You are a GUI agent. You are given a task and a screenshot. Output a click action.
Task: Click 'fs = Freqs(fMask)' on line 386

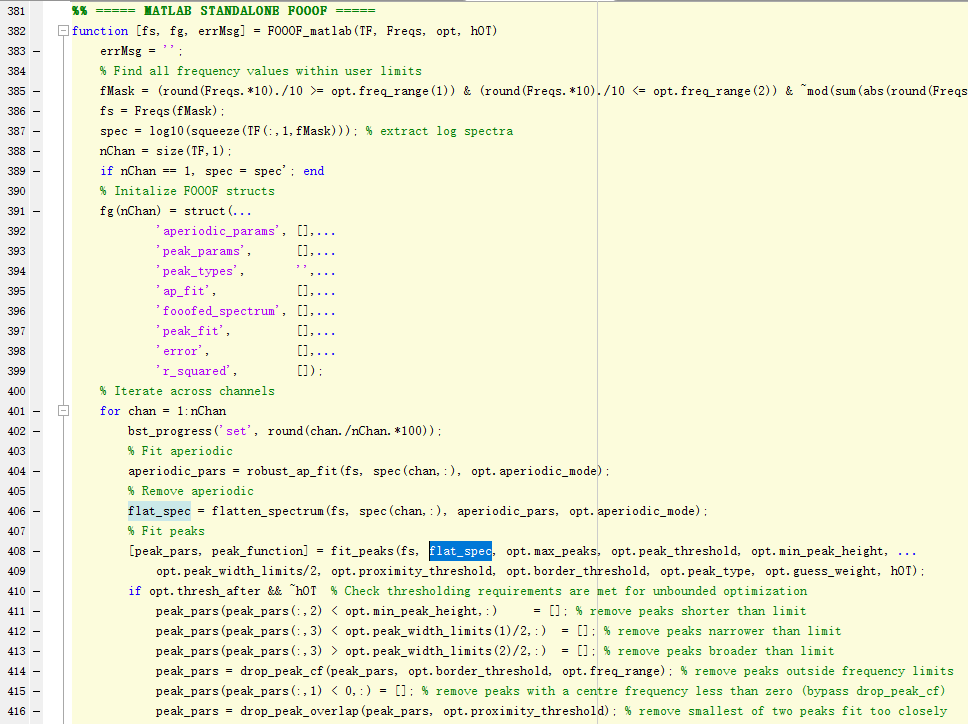pos(162,111)
